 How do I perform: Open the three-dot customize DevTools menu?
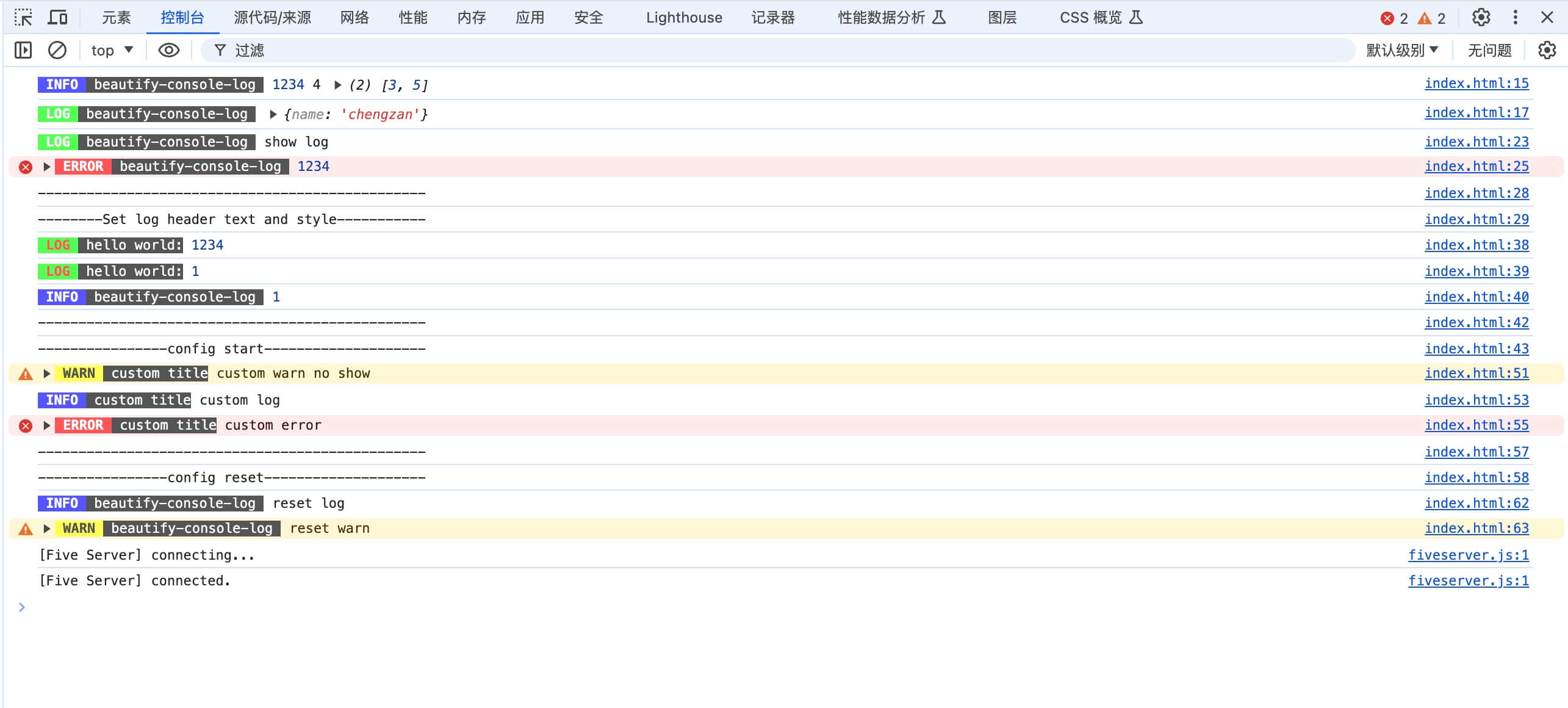[x=1515, y=17]
